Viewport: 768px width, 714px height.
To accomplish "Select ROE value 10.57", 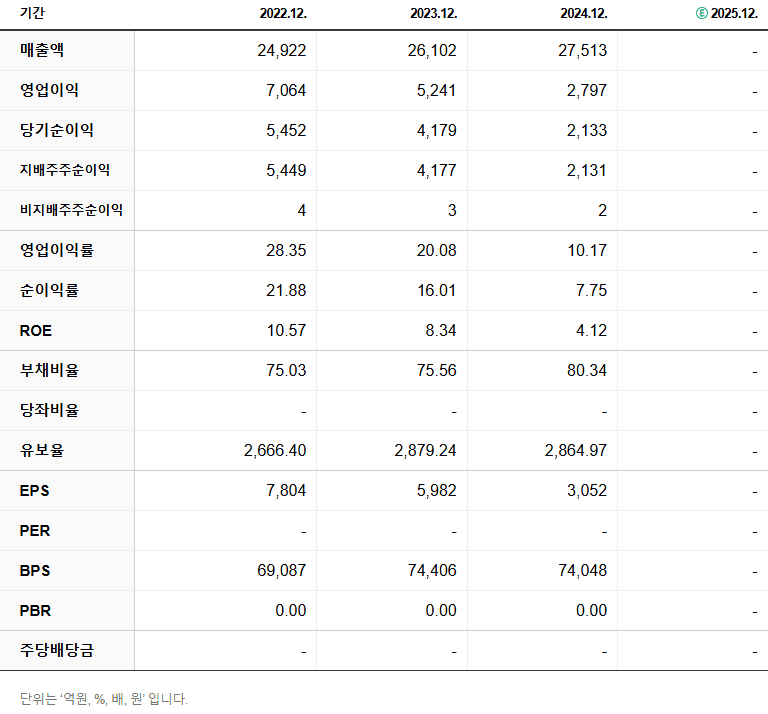I will (286, 331).
